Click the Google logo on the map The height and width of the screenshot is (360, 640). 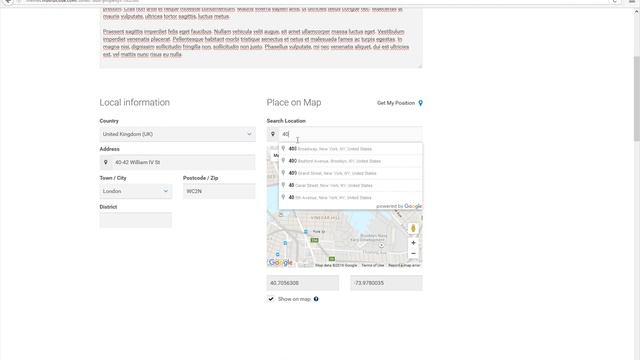[x=280, y=262]
